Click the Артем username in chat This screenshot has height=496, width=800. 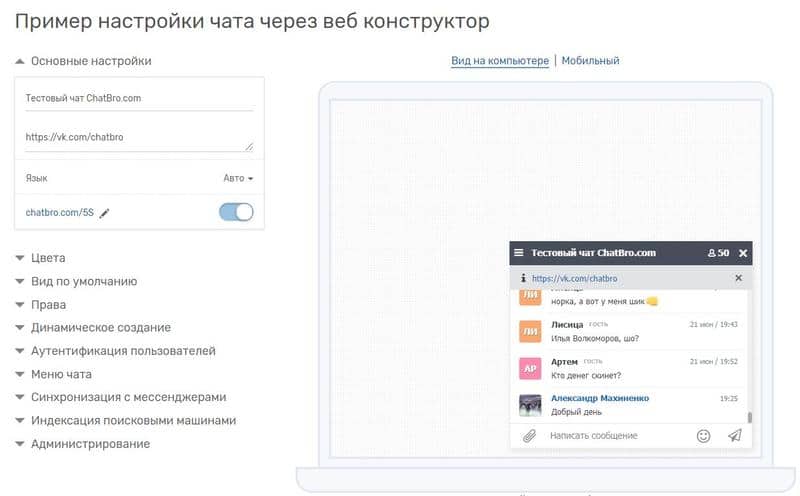click(x=564, y=362)
